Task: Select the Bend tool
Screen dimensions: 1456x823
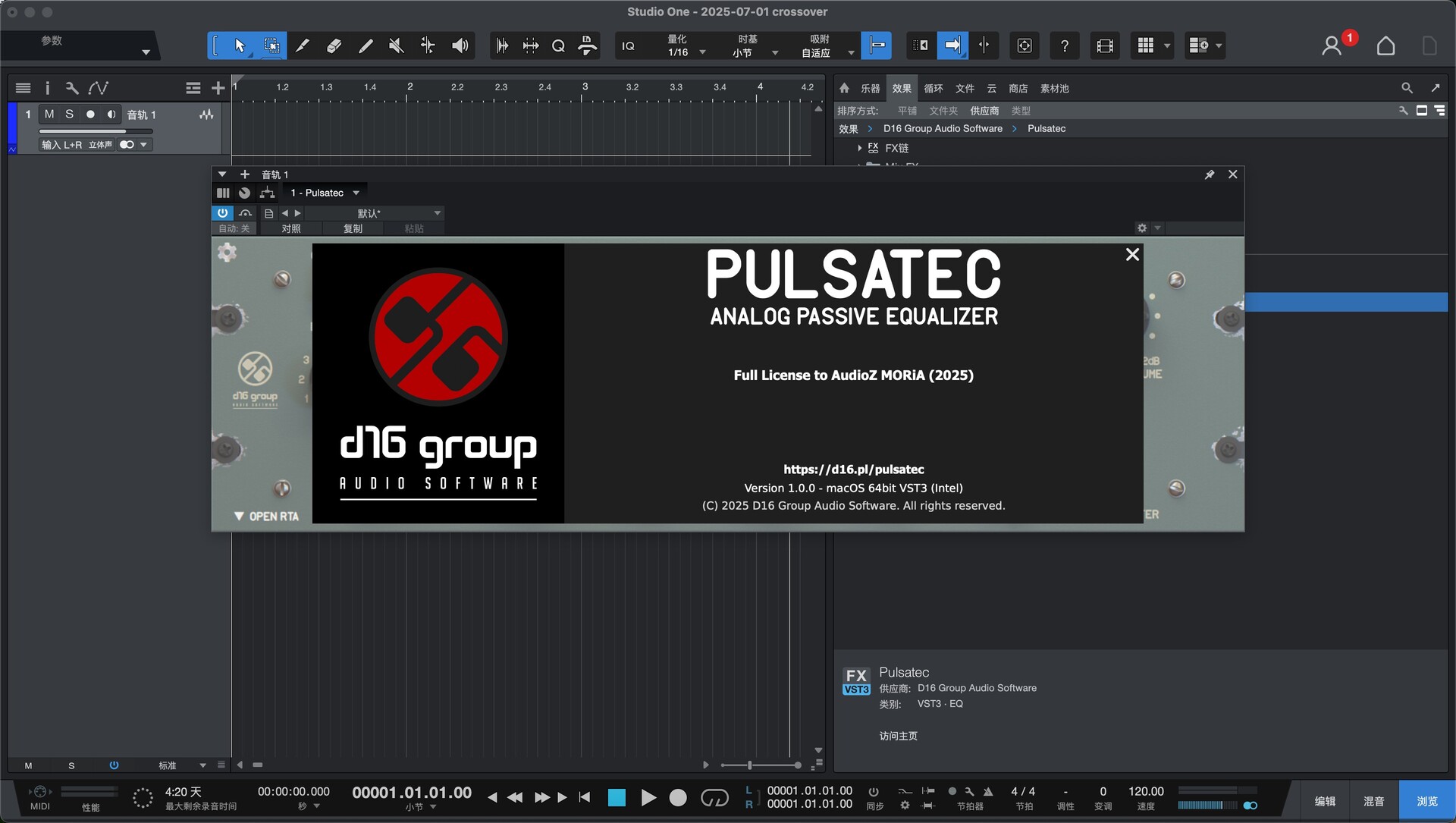Action: (x=428, y=46)
